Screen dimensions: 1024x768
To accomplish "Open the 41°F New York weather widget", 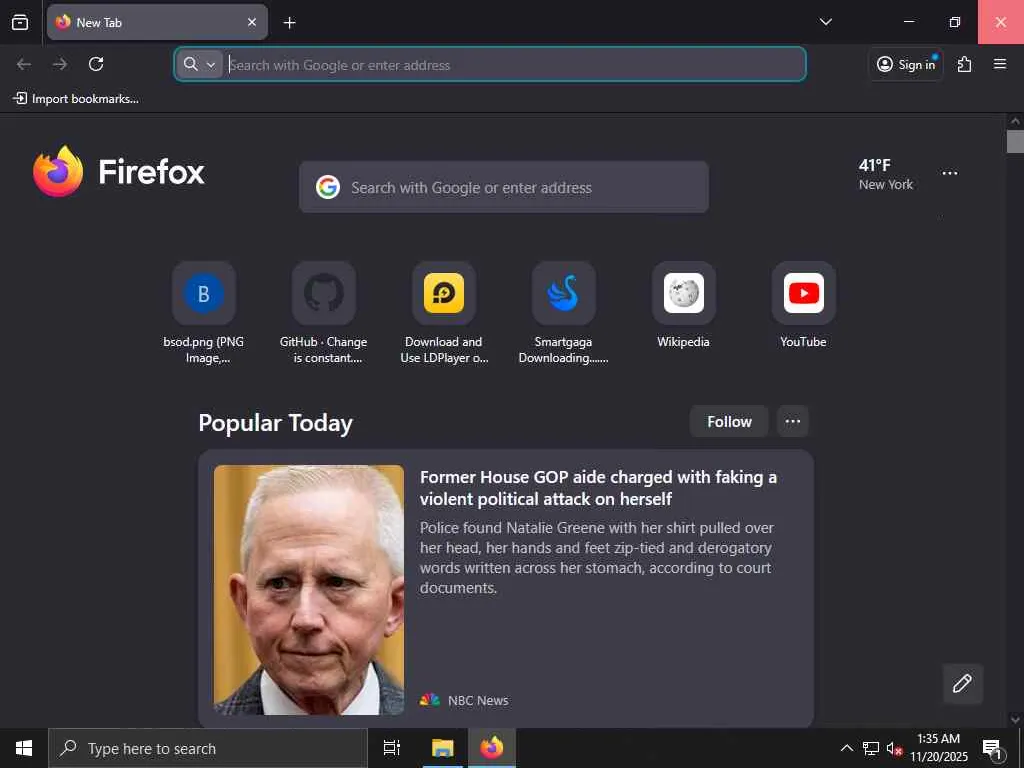I will click(x=886, y=174).
